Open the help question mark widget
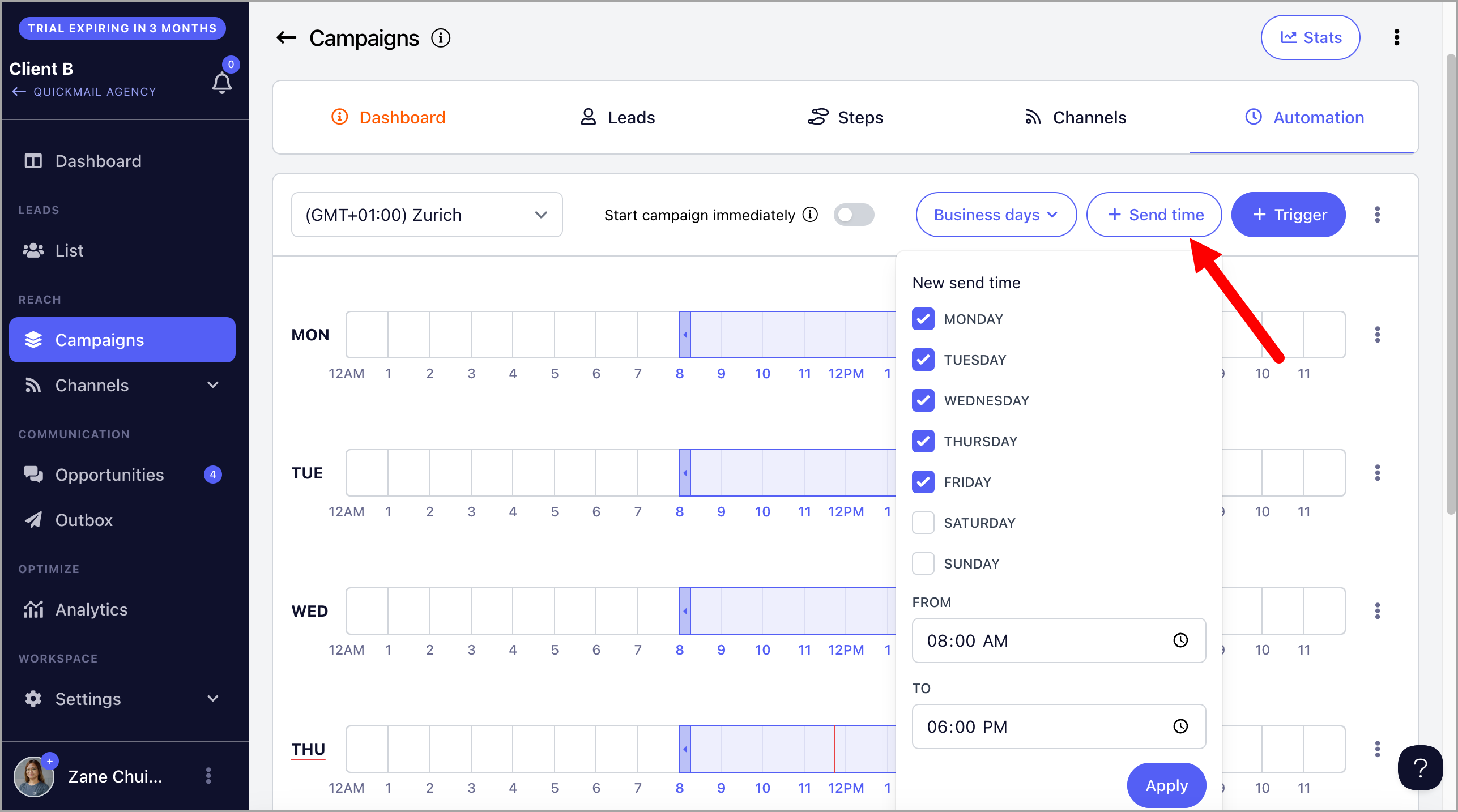1458x812 pixels. point(1420,768)
